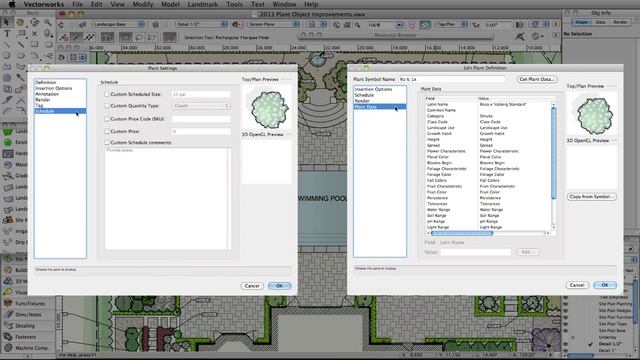
Task: Click the previous view arrow icon
Action: tap(61, 24)
